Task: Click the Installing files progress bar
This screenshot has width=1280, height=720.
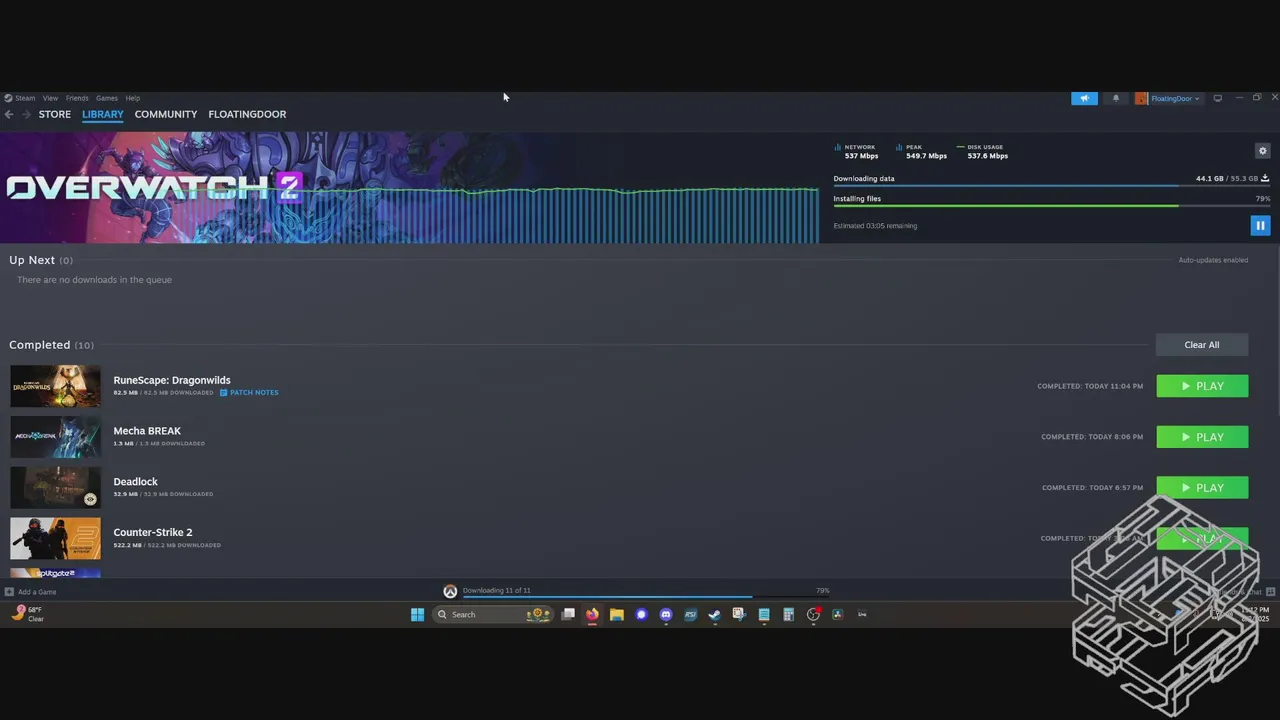Action: click(1051, 206)
